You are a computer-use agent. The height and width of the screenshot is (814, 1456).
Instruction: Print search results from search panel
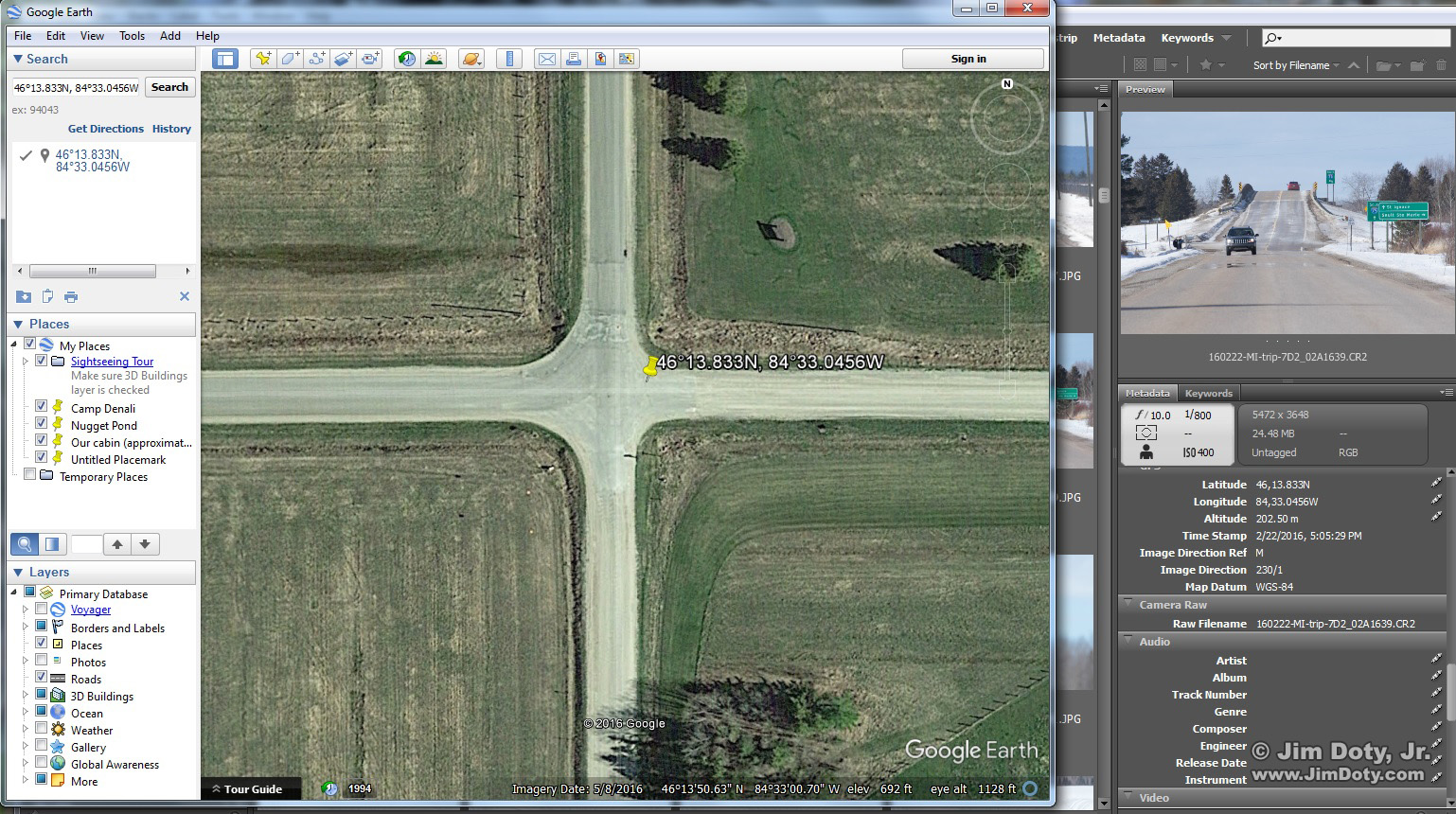pos(71,296)
